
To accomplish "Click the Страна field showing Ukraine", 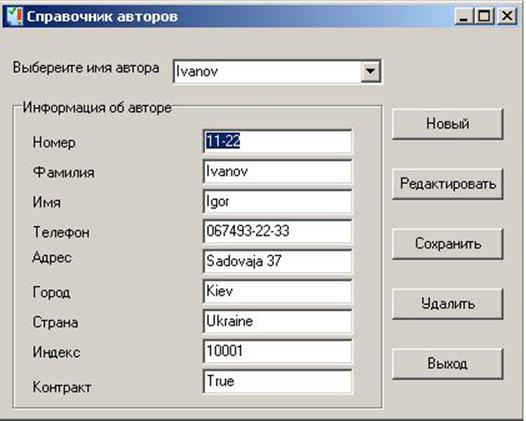I will [277, 321].
